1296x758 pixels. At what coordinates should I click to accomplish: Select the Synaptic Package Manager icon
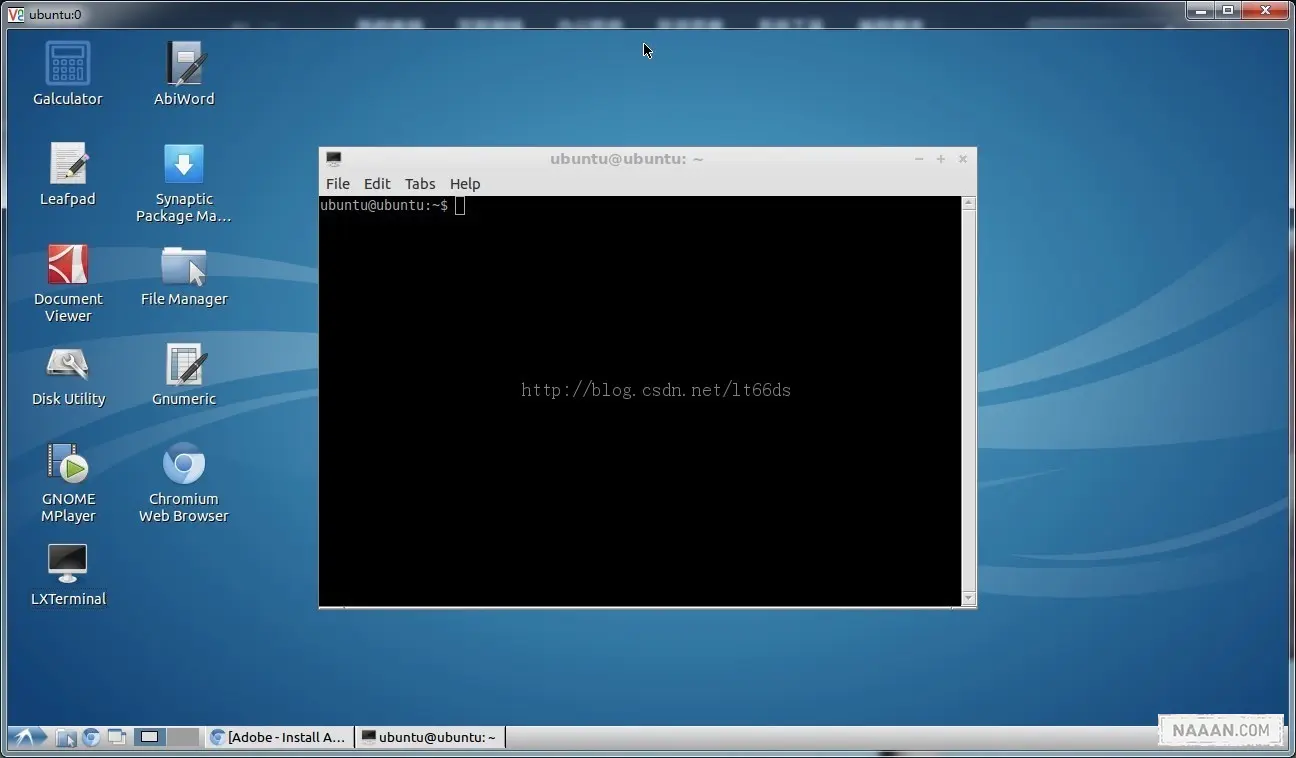pyautogui.click(x=184, y=164)
